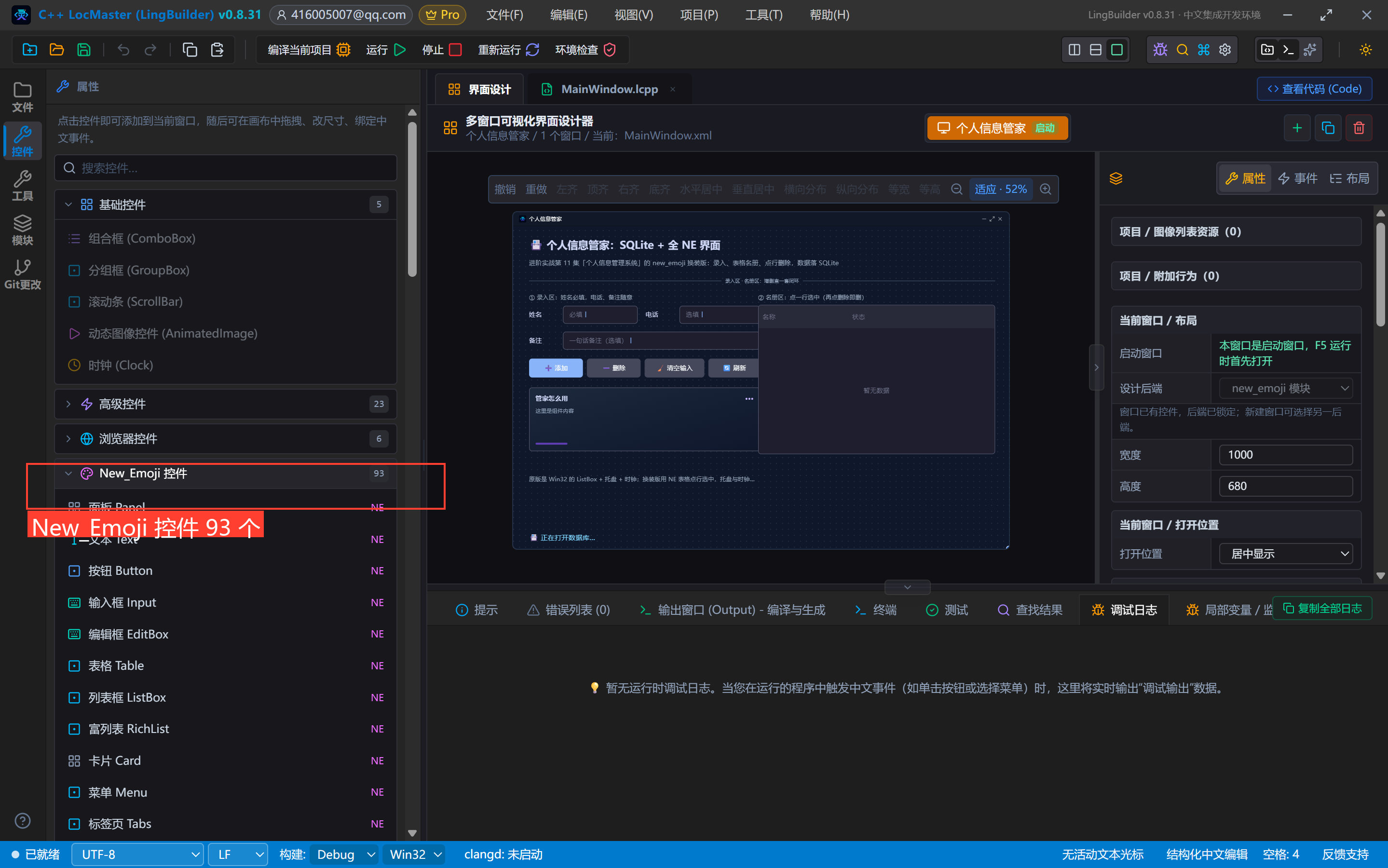The image size is (1388, 868).
Task: Click the save disk icon
Action: pos(84,50)
